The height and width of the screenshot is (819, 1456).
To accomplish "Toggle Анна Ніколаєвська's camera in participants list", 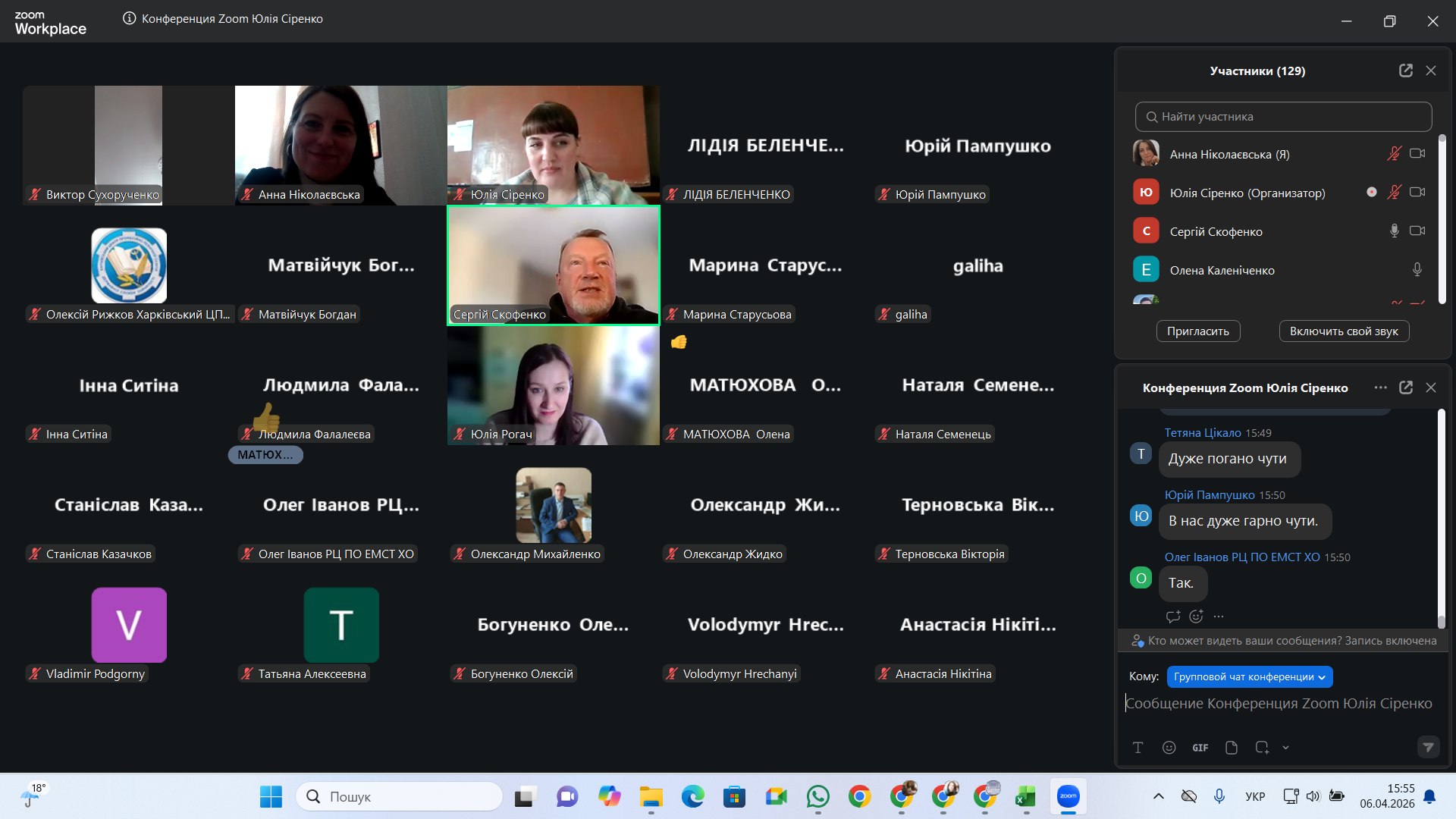I will [x=1417, y=154].
